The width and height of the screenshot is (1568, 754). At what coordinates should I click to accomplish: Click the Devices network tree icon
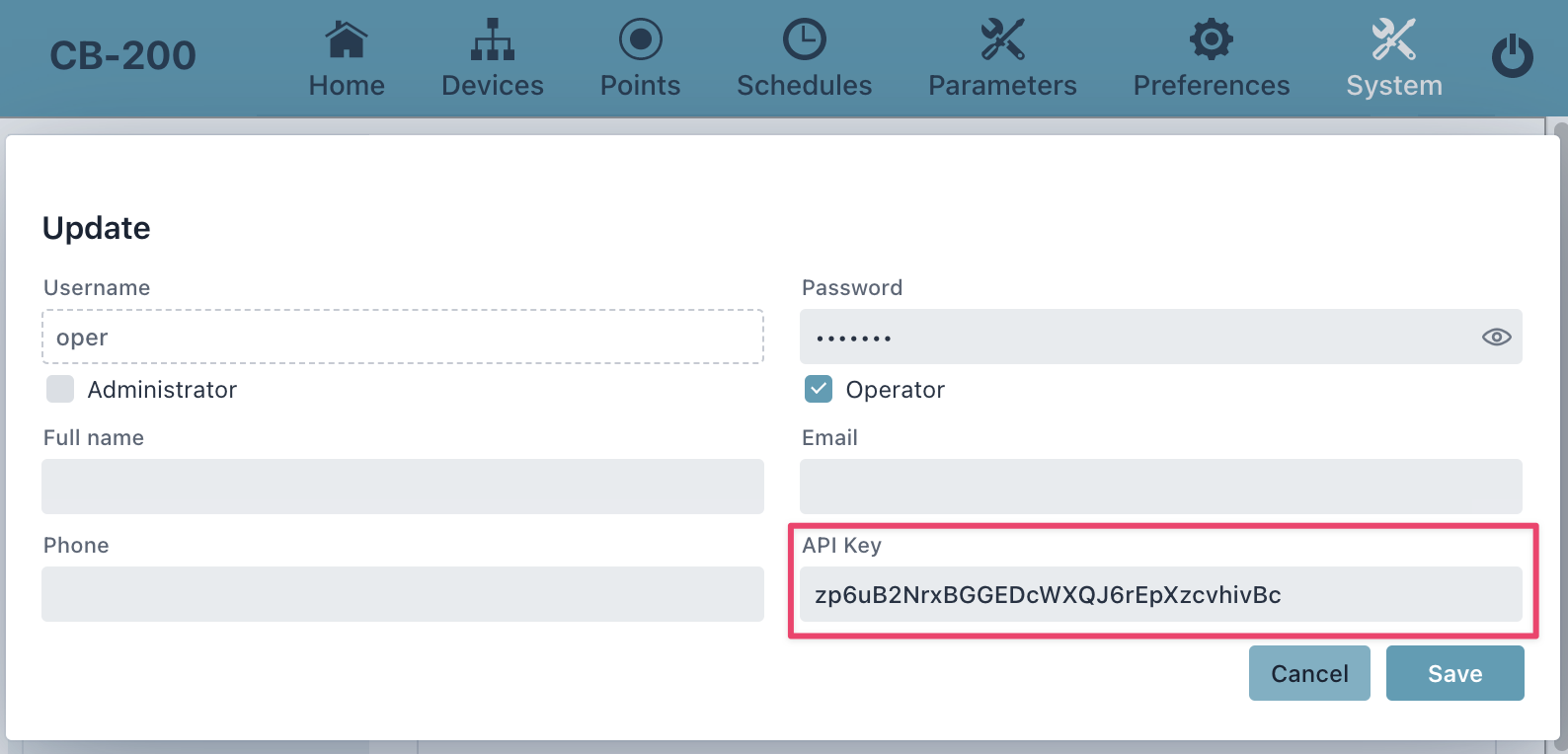493,40
